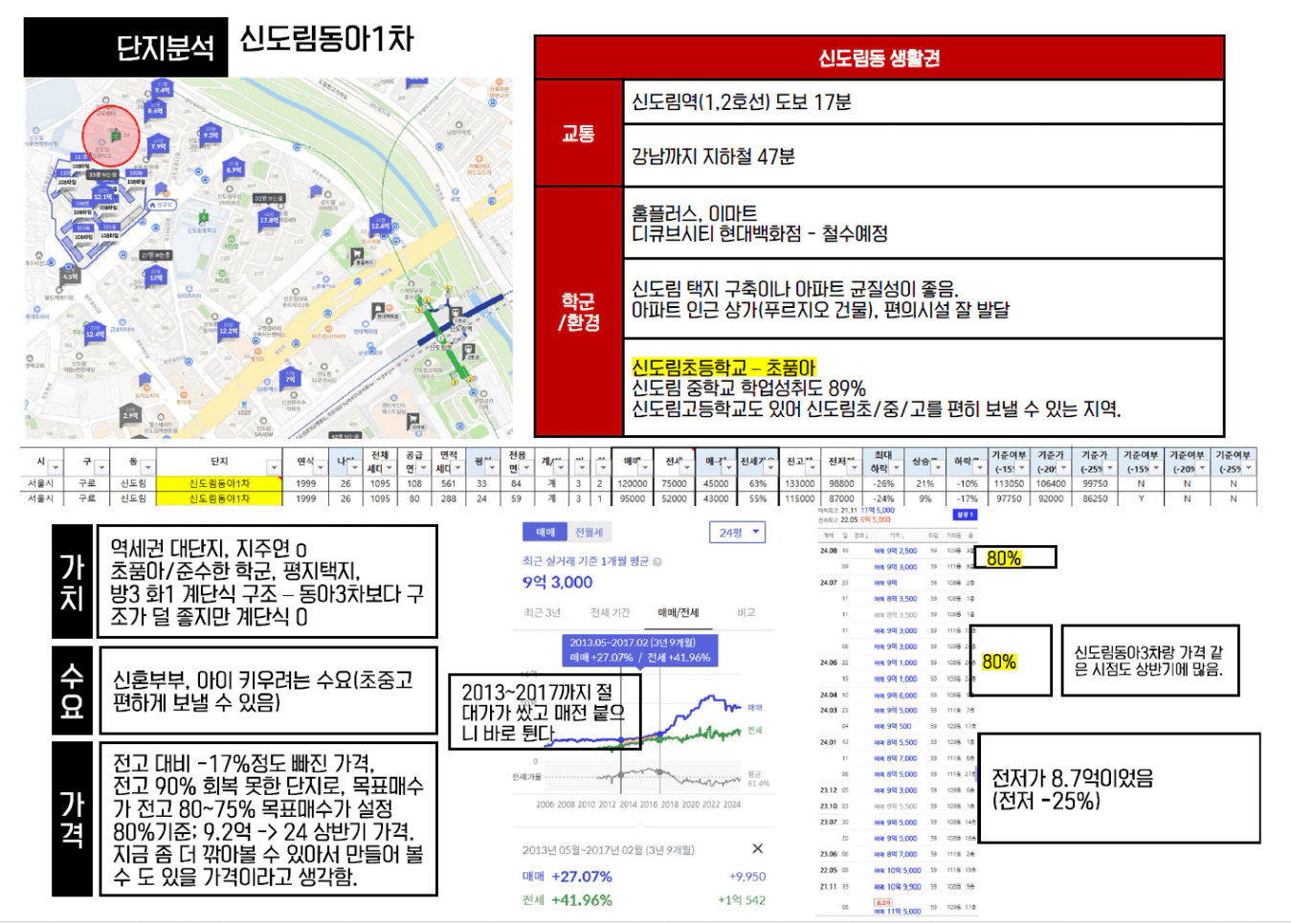Click the 9.4억 price marker on map
1291x924 pixels.
coord(163,88)
